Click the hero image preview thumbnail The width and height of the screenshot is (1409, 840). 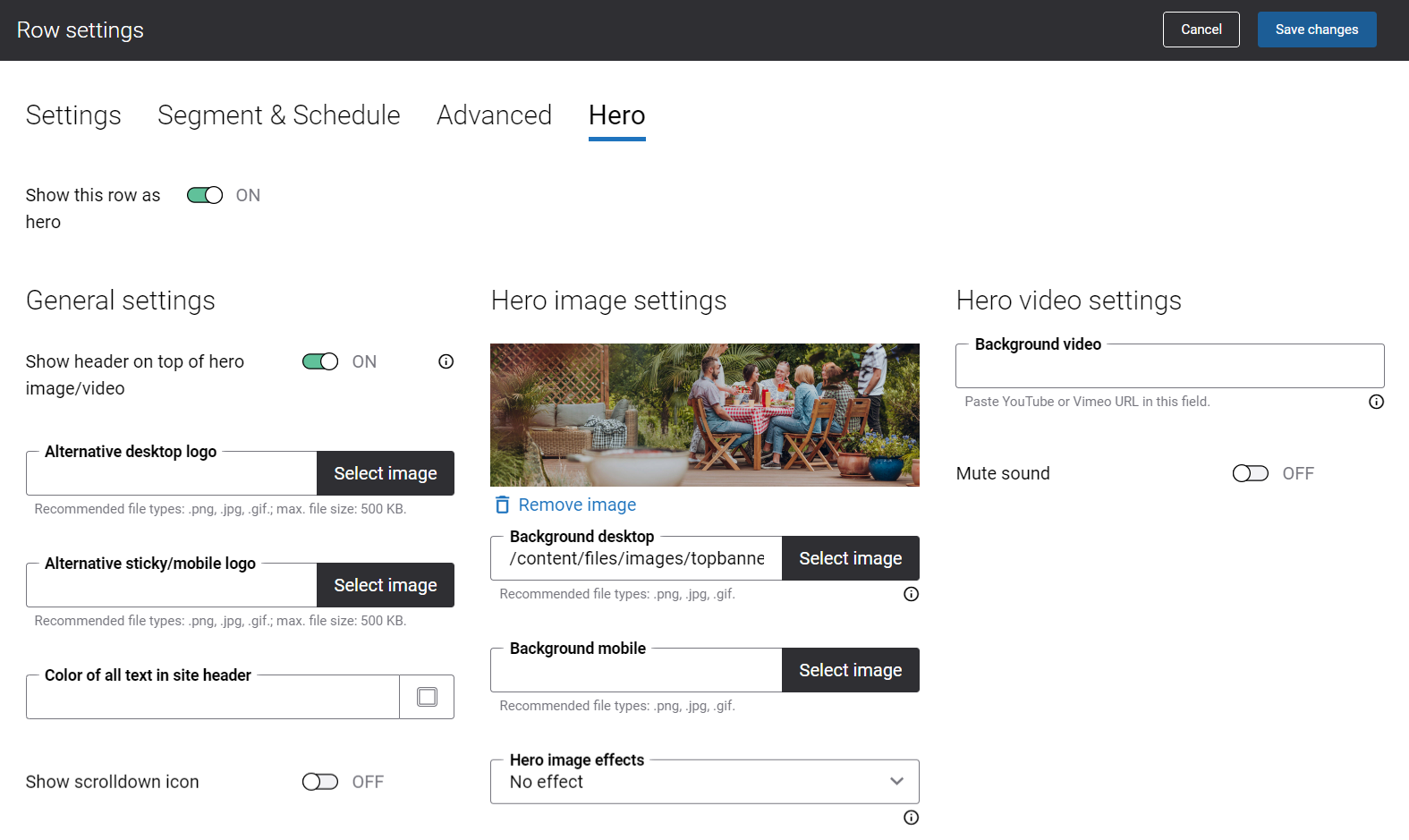704,415
